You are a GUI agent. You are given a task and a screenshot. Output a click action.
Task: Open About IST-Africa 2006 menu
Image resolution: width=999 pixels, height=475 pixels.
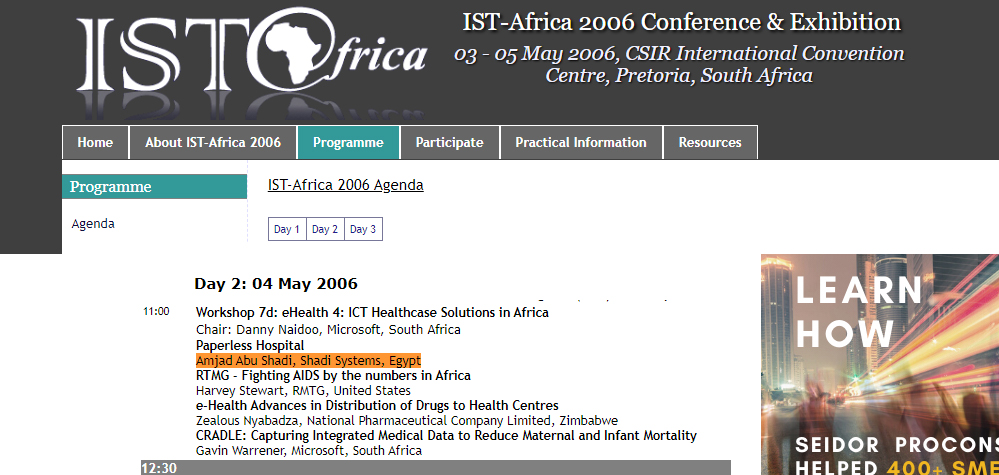(213, 143)
